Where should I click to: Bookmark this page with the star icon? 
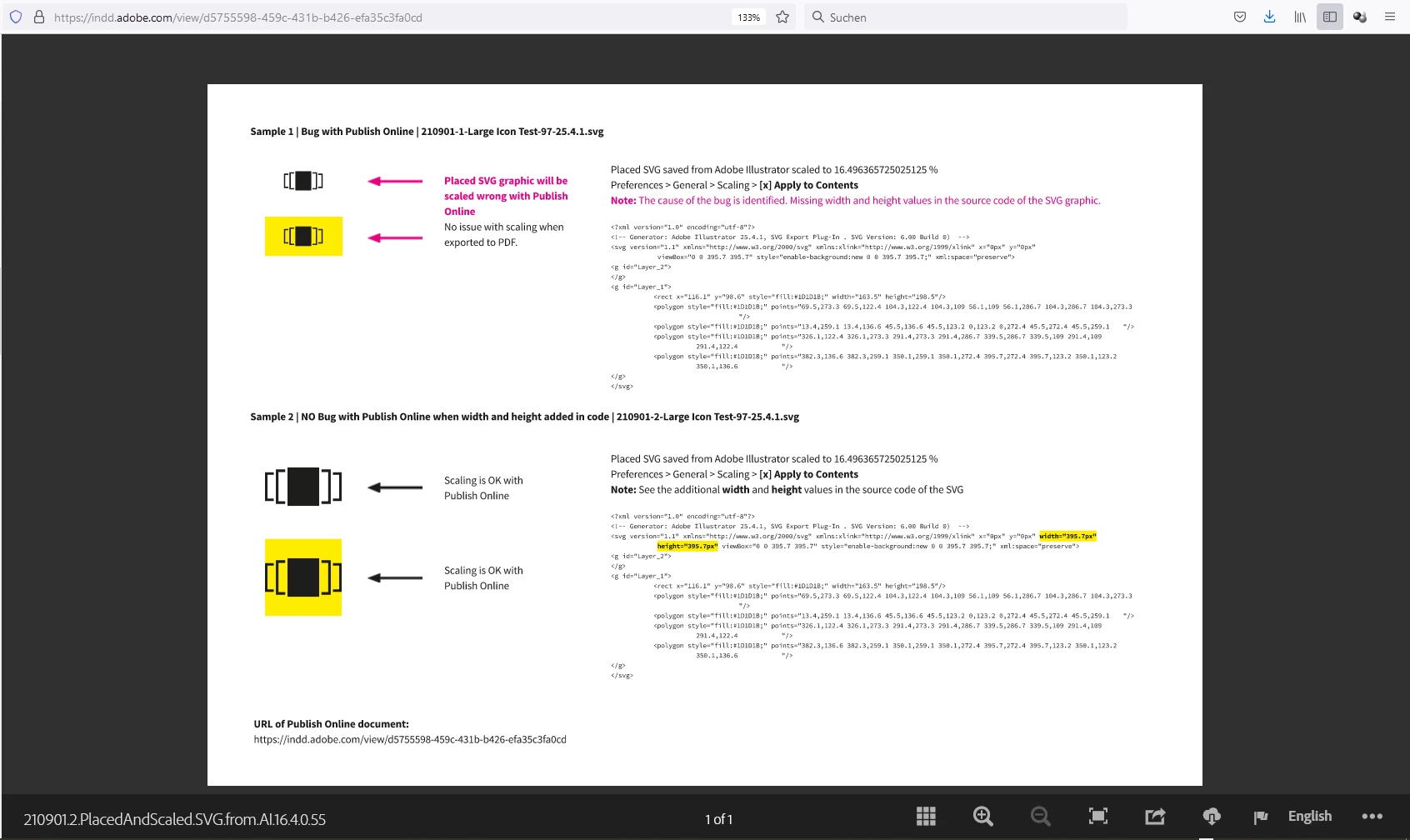tap(782, 17)
